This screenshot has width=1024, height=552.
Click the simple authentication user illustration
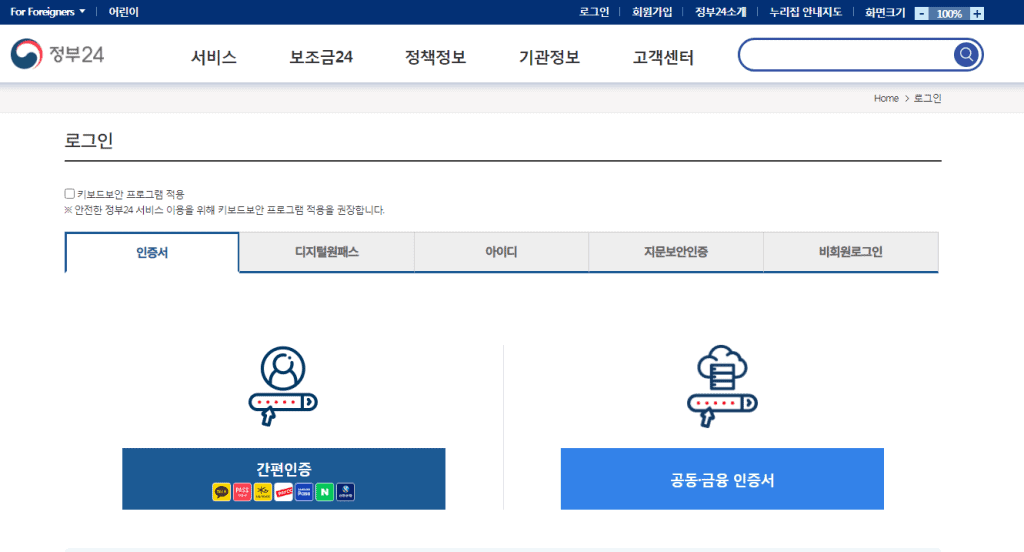click(283, 386)
